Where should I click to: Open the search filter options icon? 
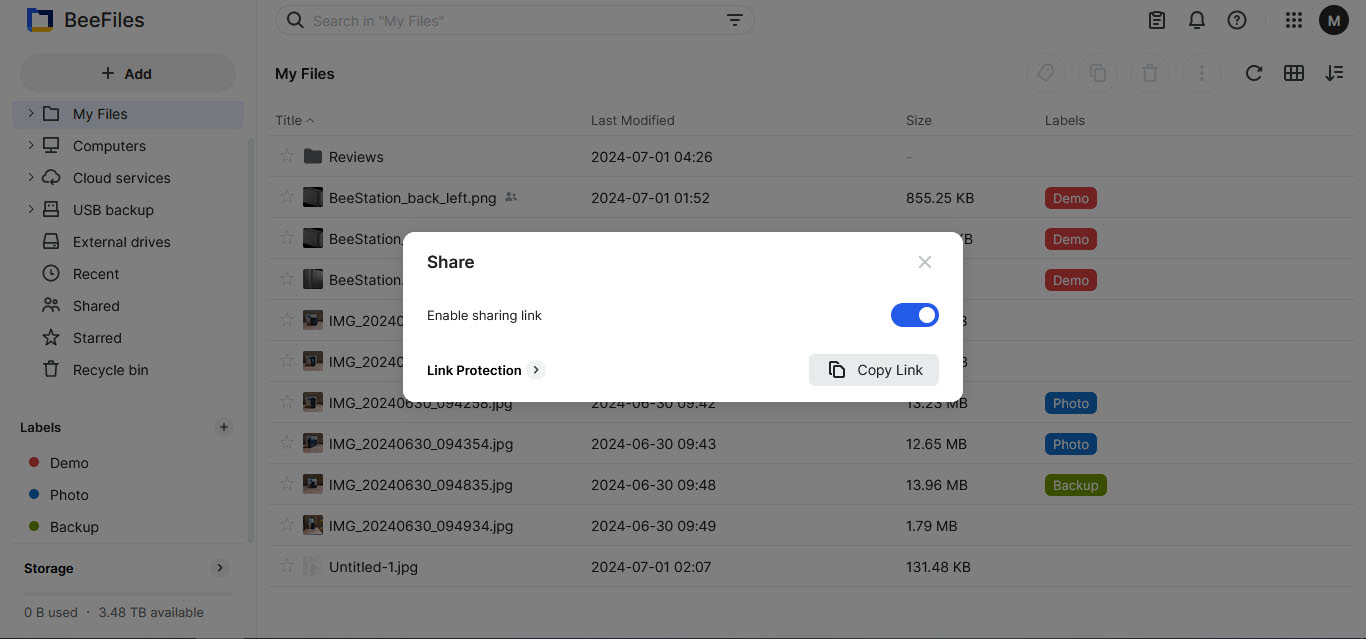pyautogui.click(x=734, y=21)
